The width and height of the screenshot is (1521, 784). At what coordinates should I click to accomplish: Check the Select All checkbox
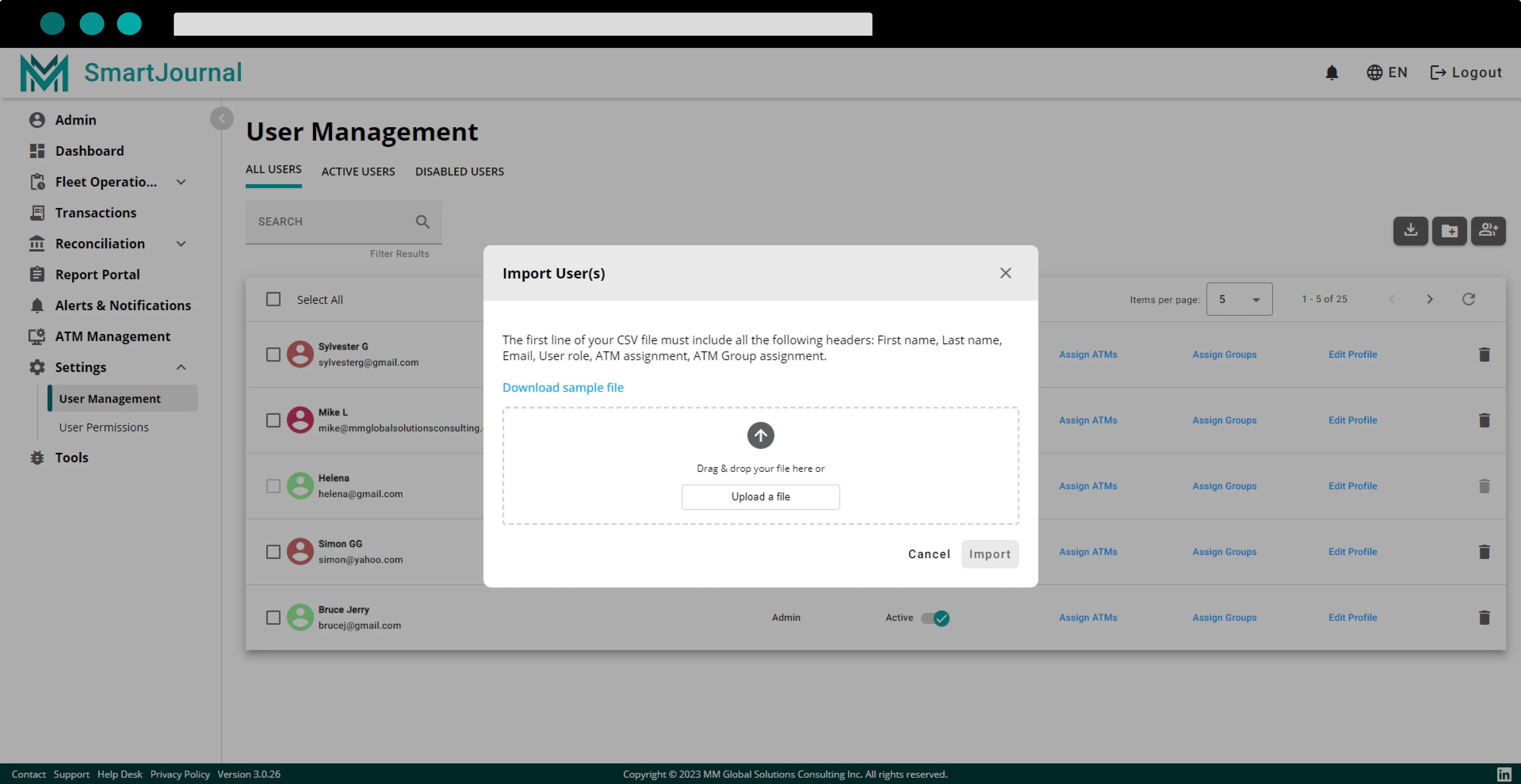[273, 299]
